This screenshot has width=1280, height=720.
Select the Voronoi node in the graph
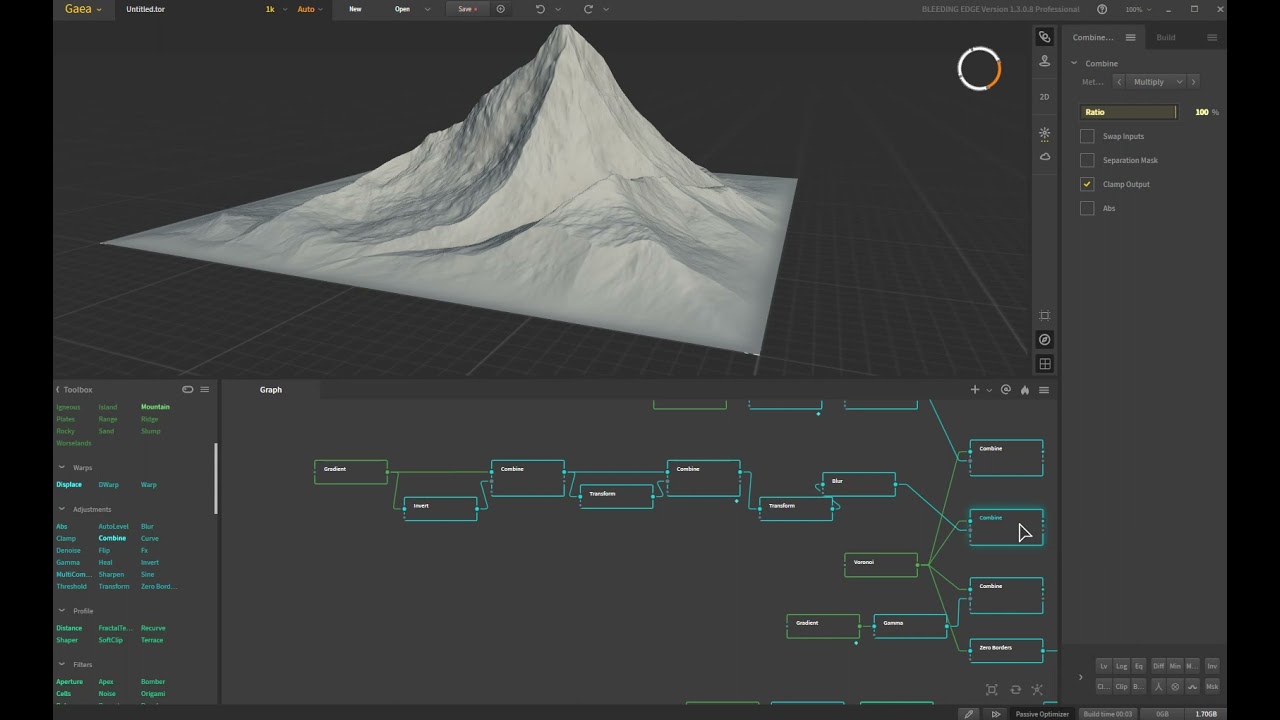point(881,565)
